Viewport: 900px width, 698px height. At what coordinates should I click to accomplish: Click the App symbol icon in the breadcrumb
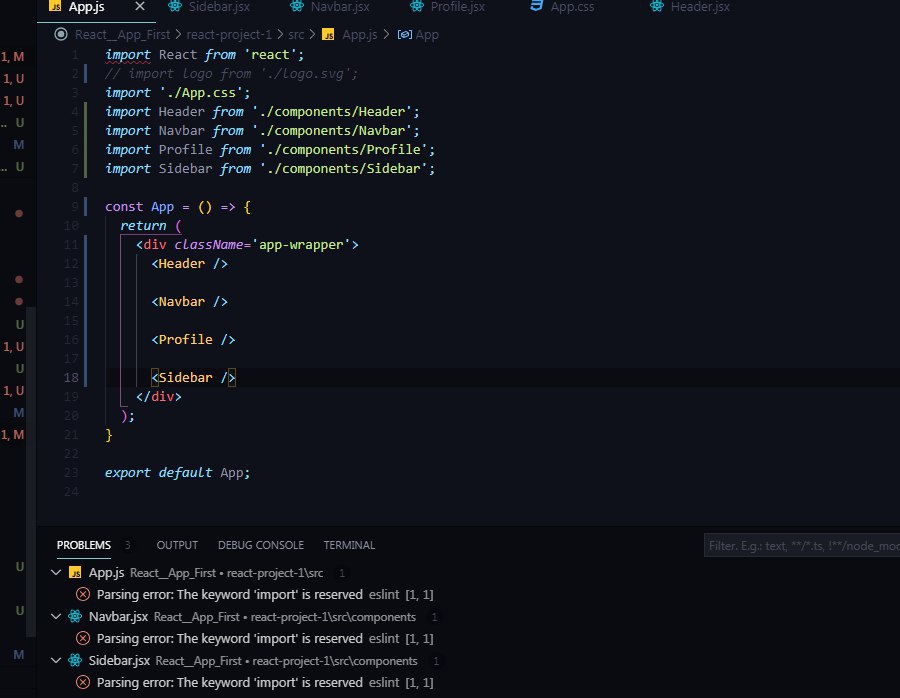click(404, 34)
